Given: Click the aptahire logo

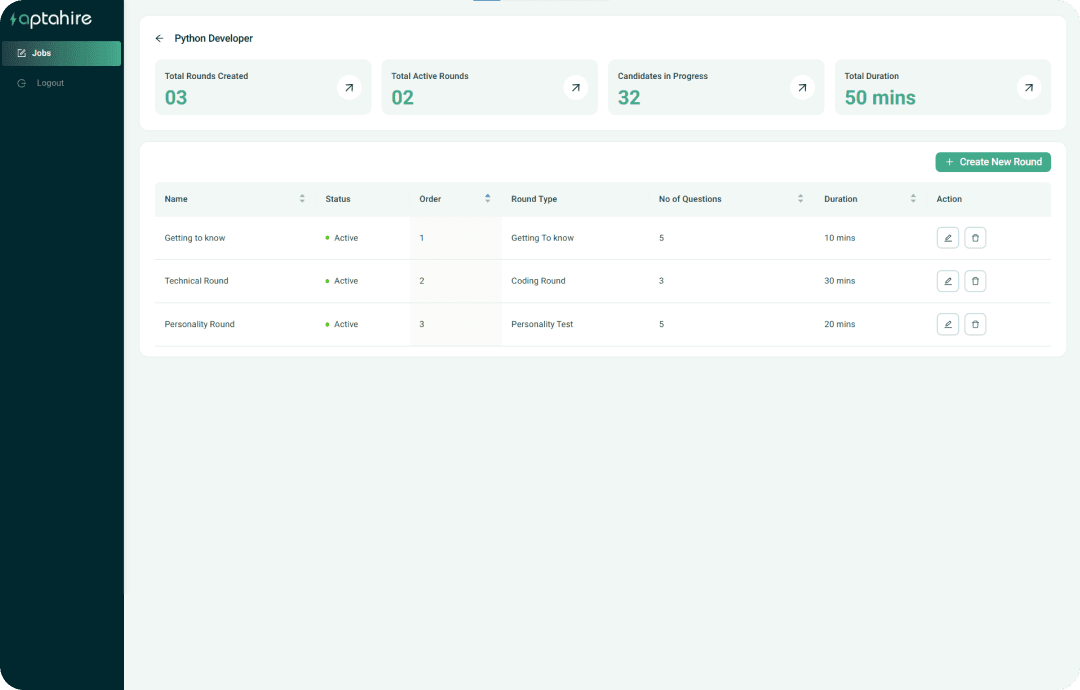Looking at the screenshot, I should pyautogui.click(x=50, y=20).
